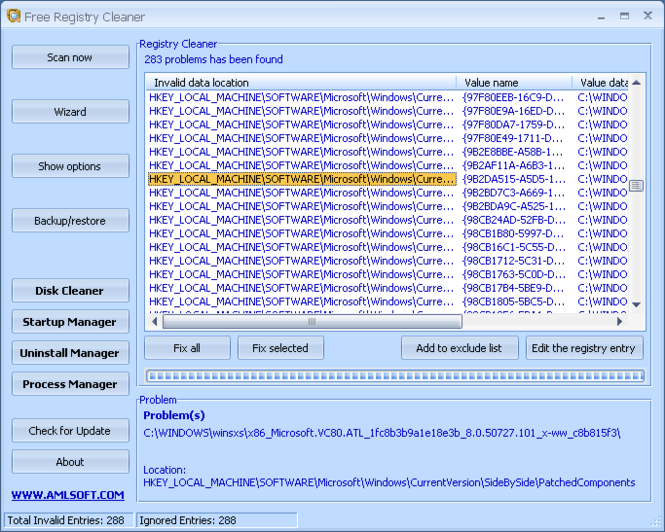Click the problem path C:\WINDOWS\winsxs text
Viewport: 665px width, 532px height.
[382, 433]
